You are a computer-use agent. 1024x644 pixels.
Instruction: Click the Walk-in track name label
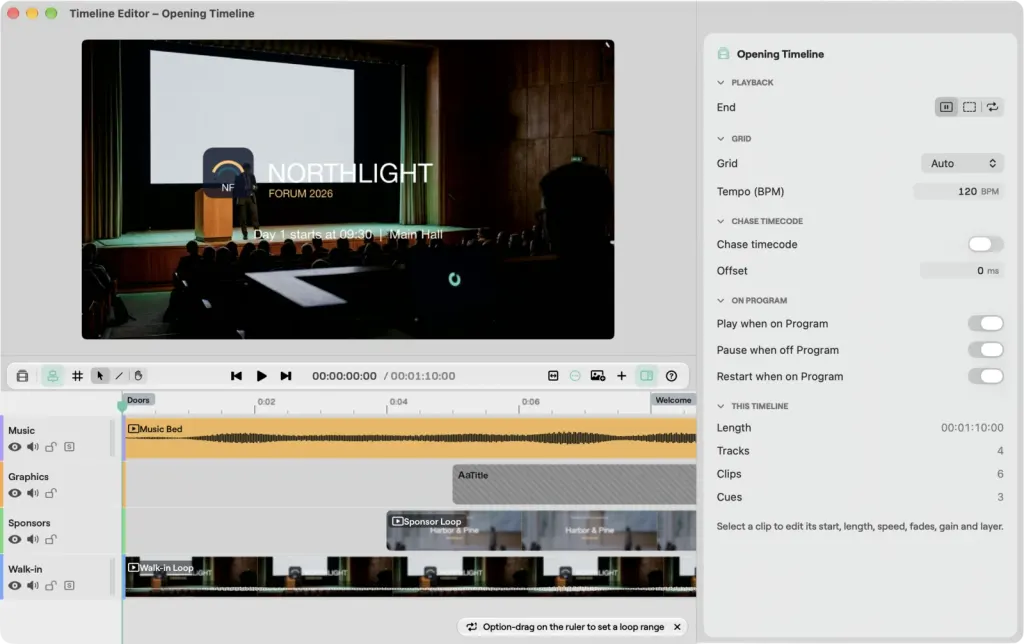pos(25,570)
